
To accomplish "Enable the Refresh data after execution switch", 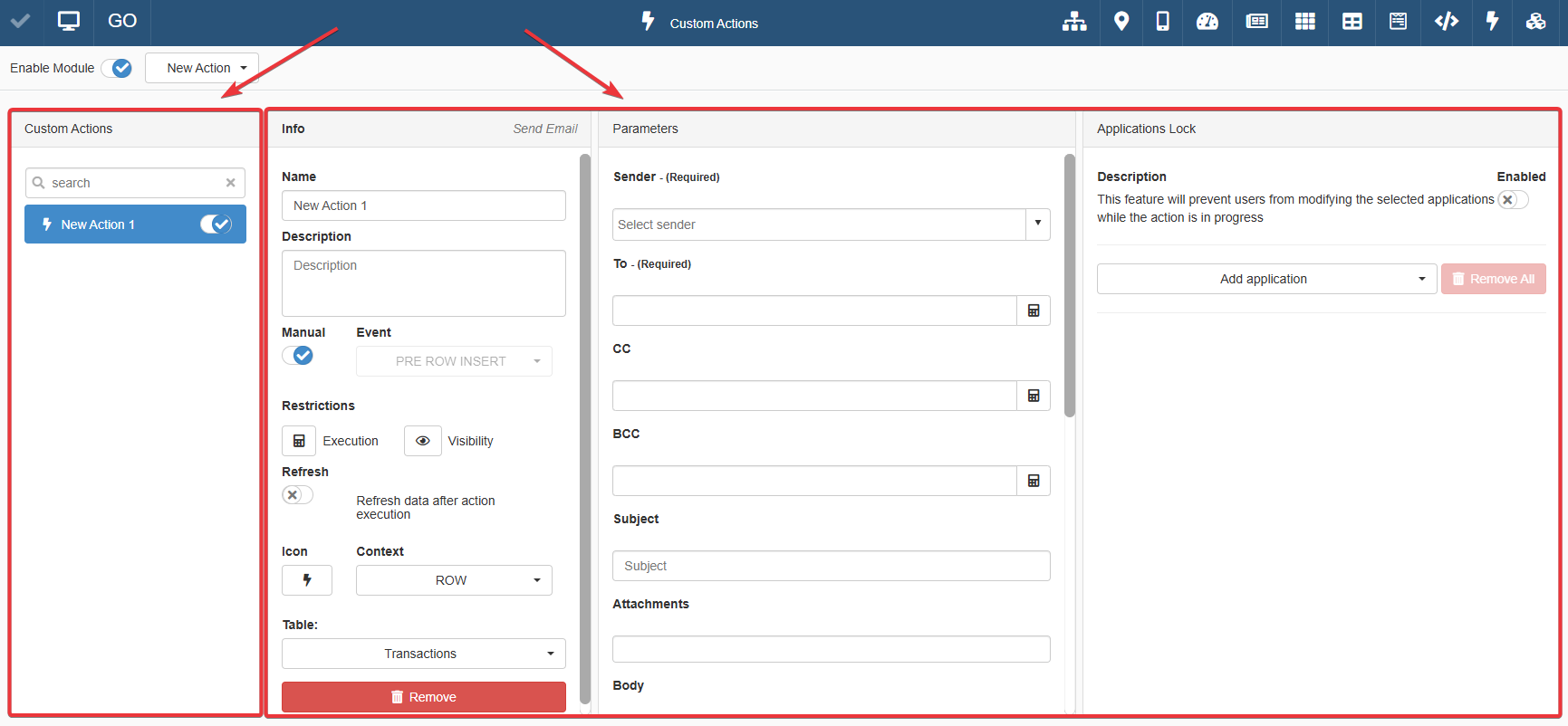I will [x=298, y=495].
